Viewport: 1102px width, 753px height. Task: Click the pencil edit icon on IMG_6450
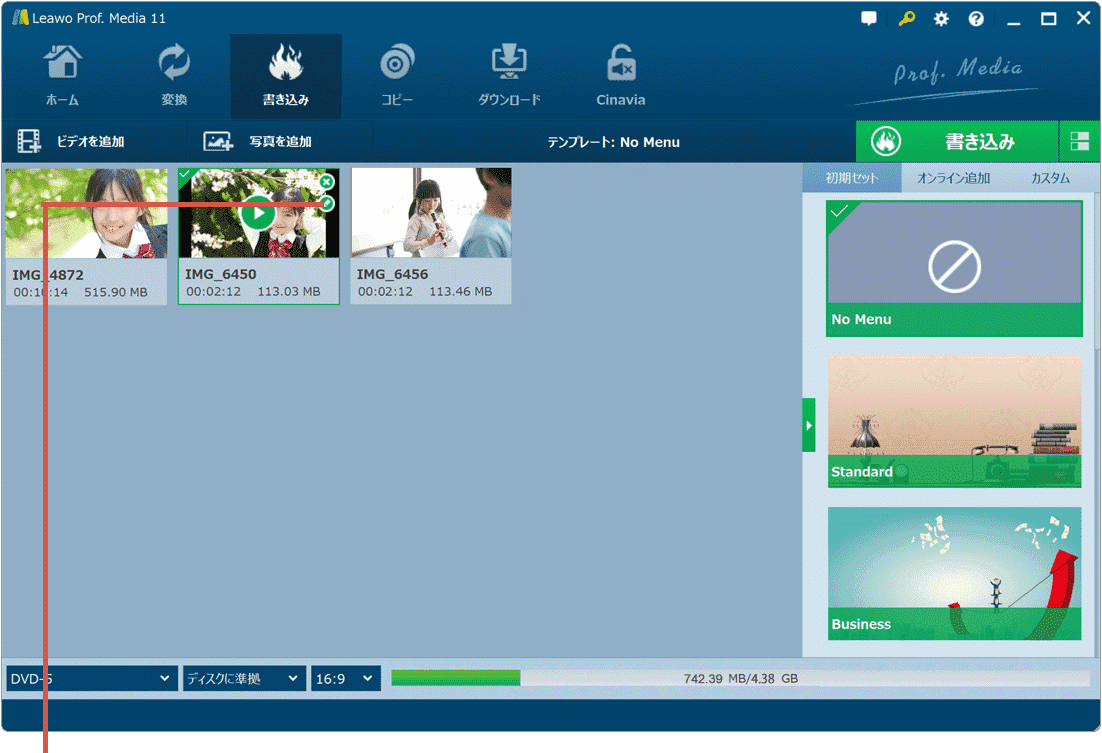click(327, 204)
